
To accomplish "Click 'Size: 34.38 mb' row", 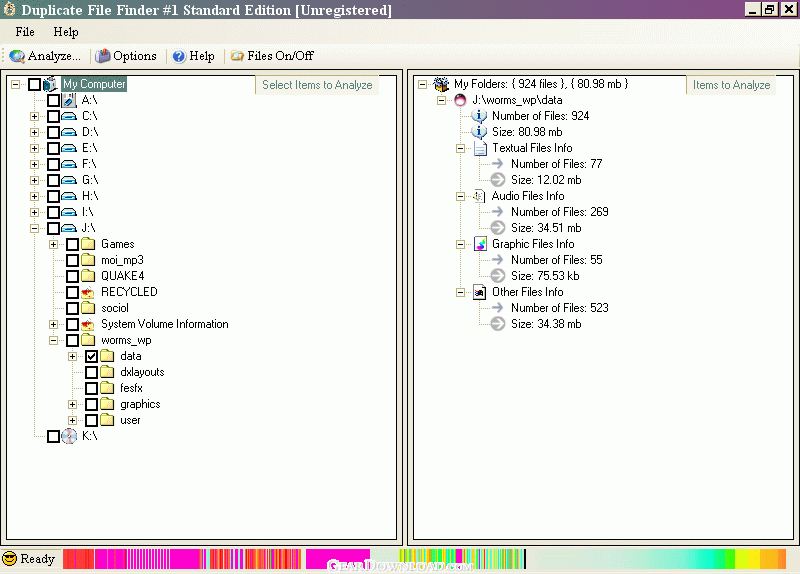I will [546, 324].
